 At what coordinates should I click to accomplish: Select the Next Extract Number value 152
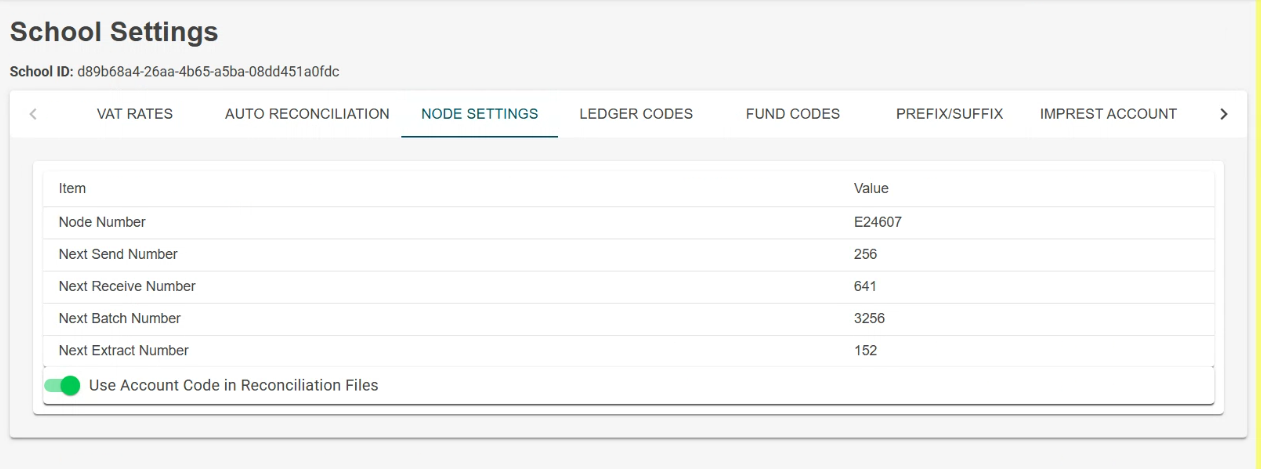[x=865, y=350]
